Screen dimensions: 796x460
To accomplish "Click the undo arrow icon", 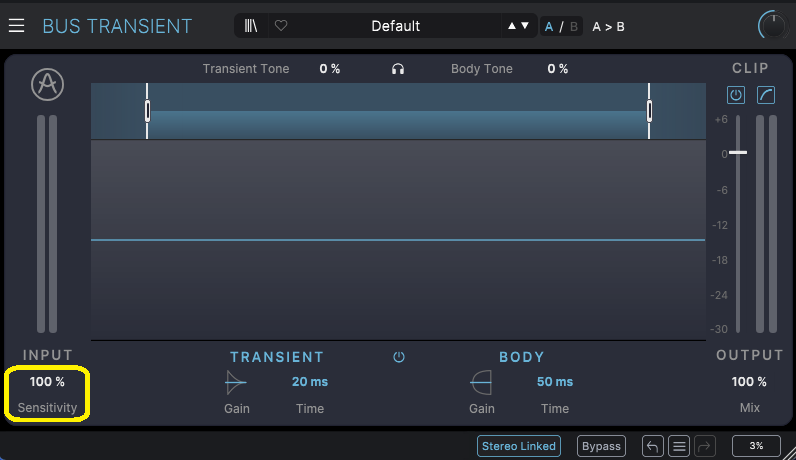I will coord(653,446).
